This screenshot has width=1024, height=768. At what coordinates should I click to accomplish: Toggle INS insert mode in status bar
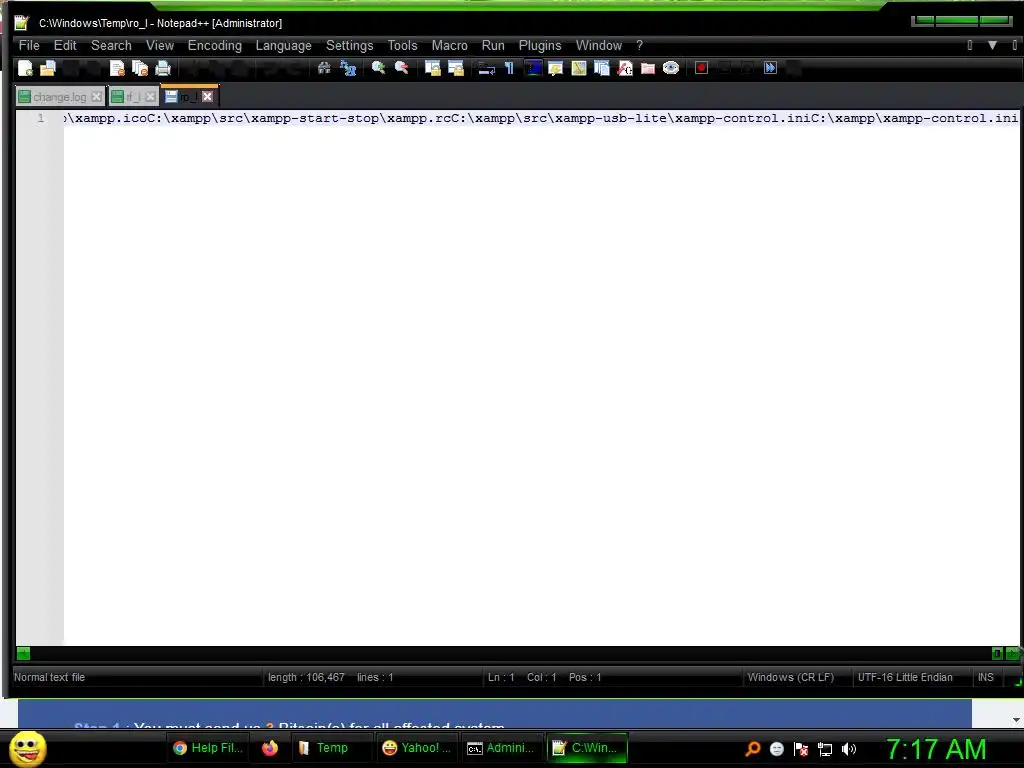985,677
